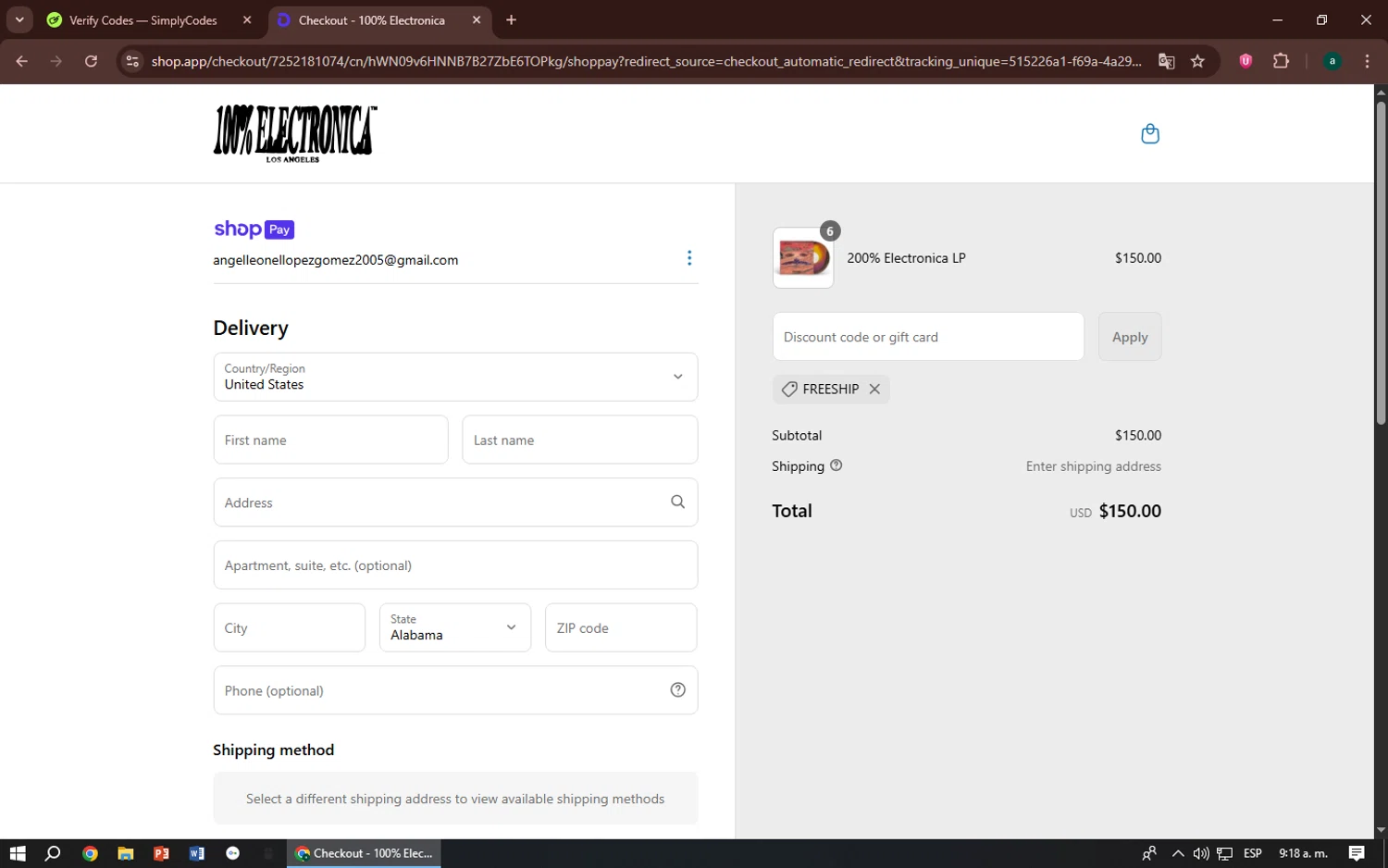Open the Chrome three-dot menu
The width and height of the screenshot is (1388, 868).
pyautogui.click(x=1367, y=61)
